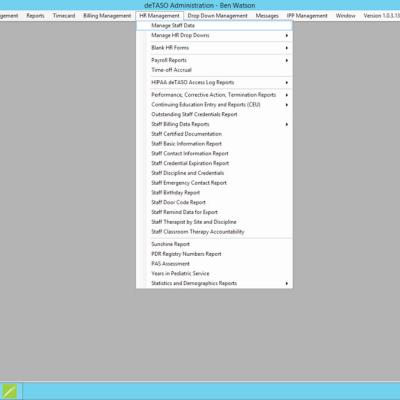Expand Payroll Reports submenu
Image resolution: width=400 pixels, height=400 pixels.
coord(214,60)
